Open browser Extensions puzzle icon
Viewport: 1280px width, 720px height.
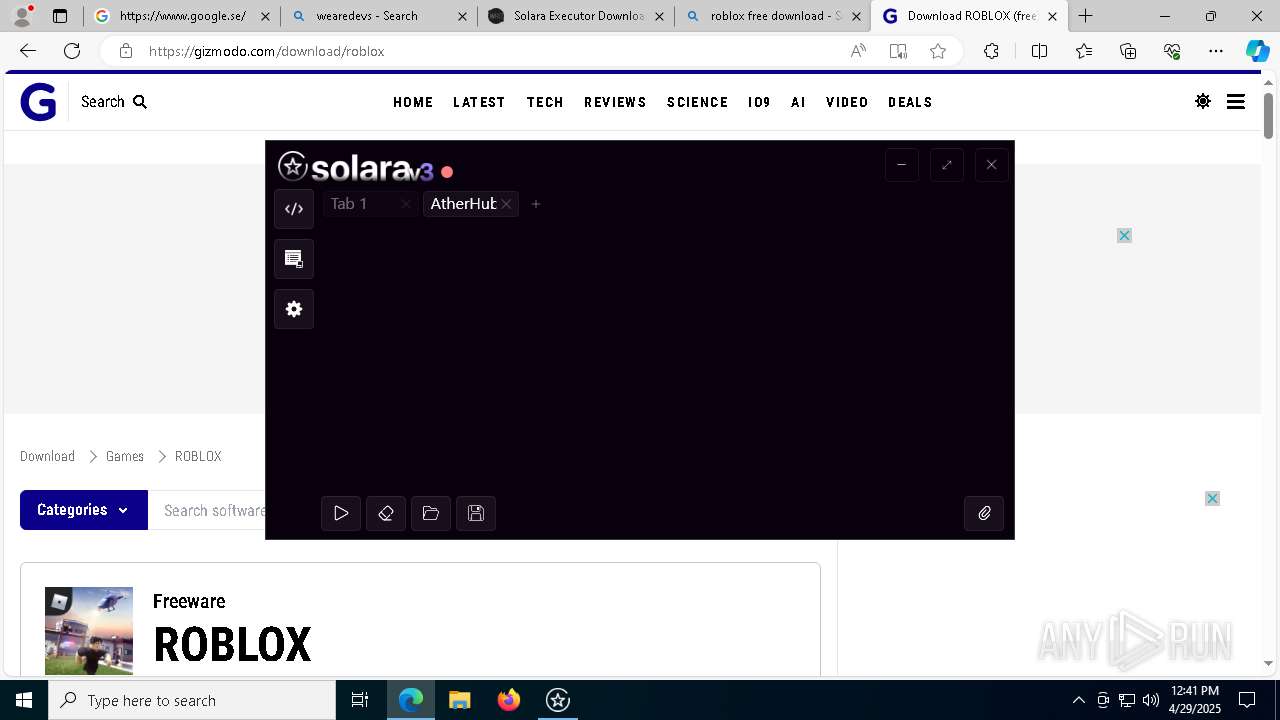[x=991, y=51]
